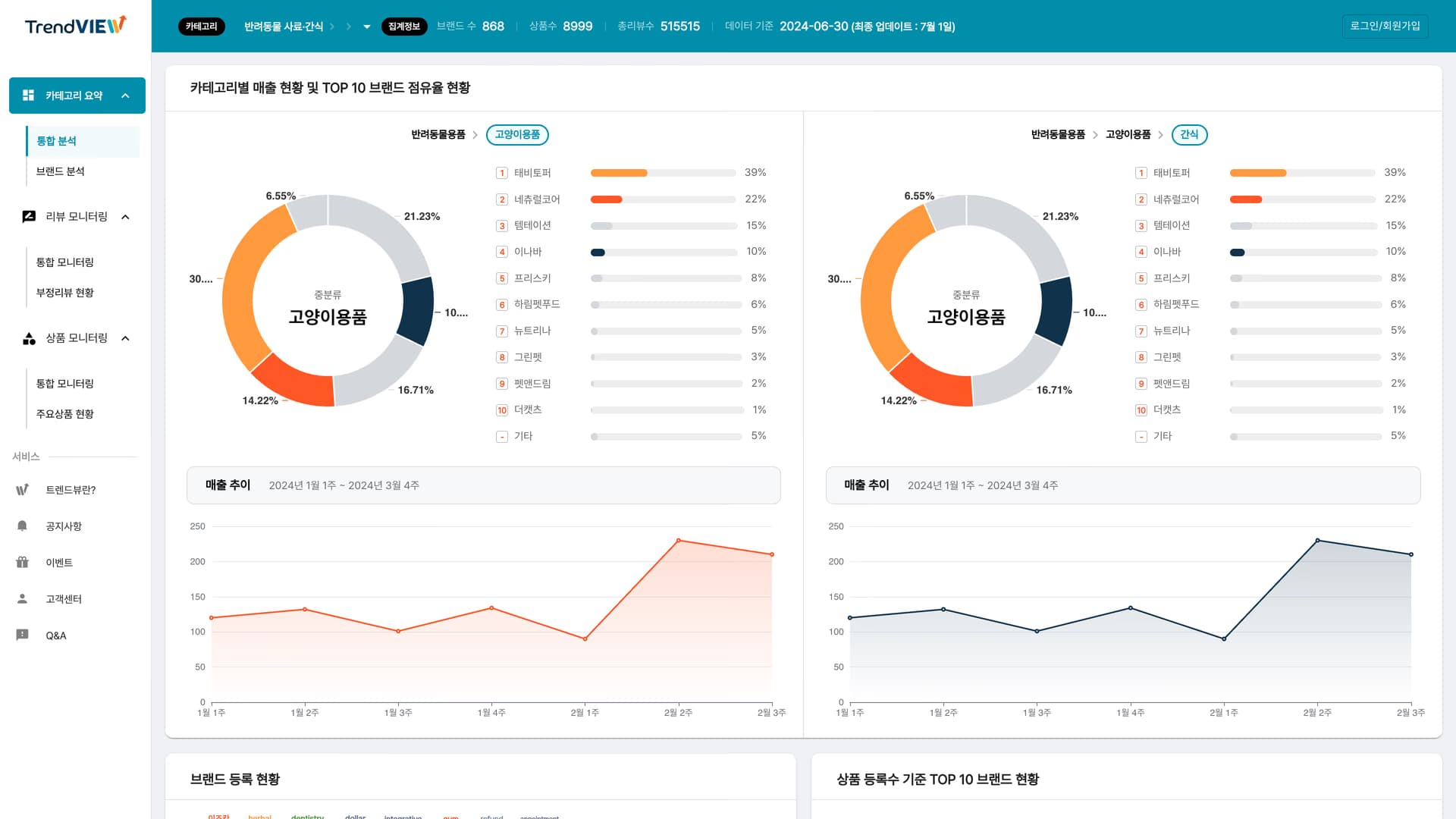The width and height of the screenshot is (1456, 819).
Task: Click 고양이용품 breadcrumb text in right panel
Action: click(1128, 134)
